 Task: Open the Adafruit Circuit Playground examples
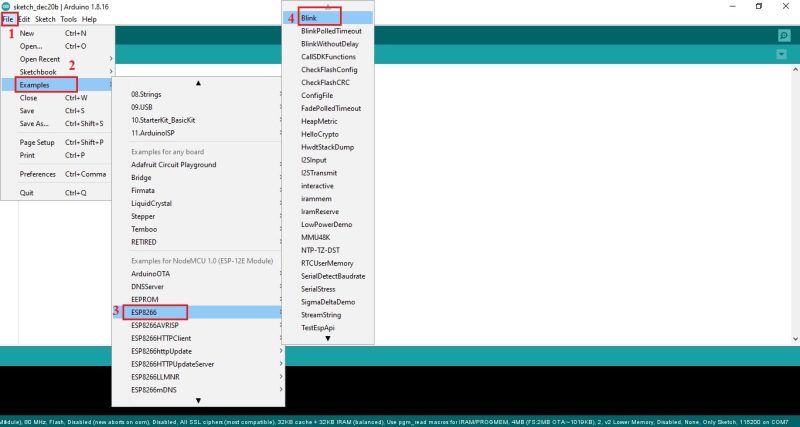click(x=174, y=164)
